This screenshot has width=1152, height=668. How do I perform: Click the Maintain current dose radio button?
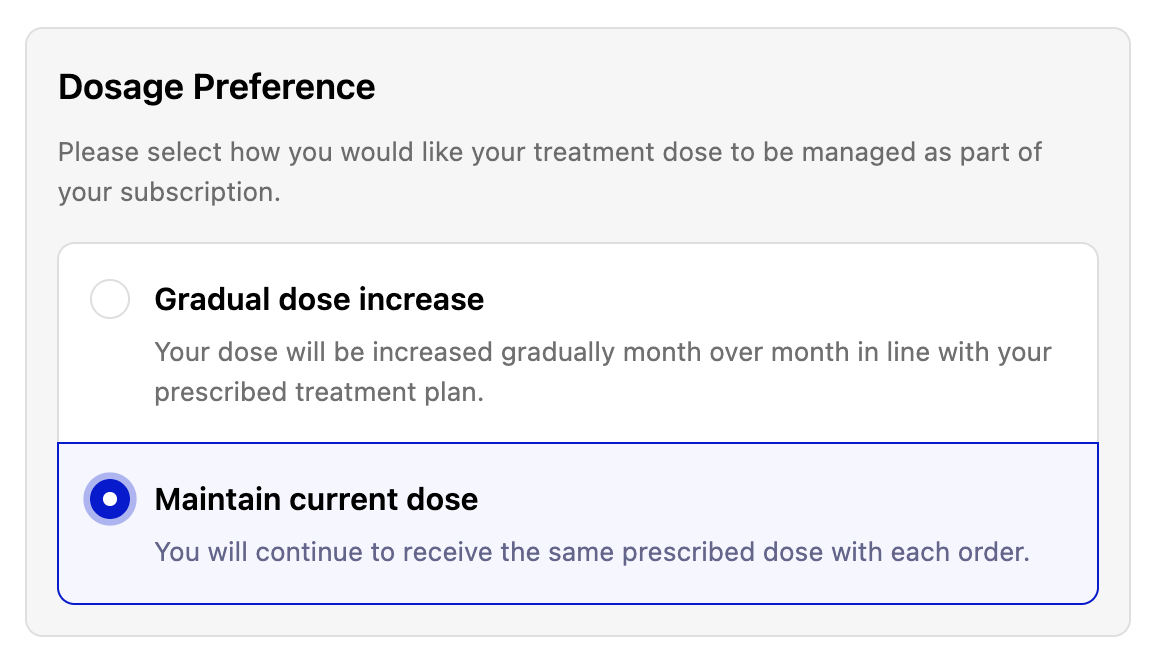coord(110,499)
